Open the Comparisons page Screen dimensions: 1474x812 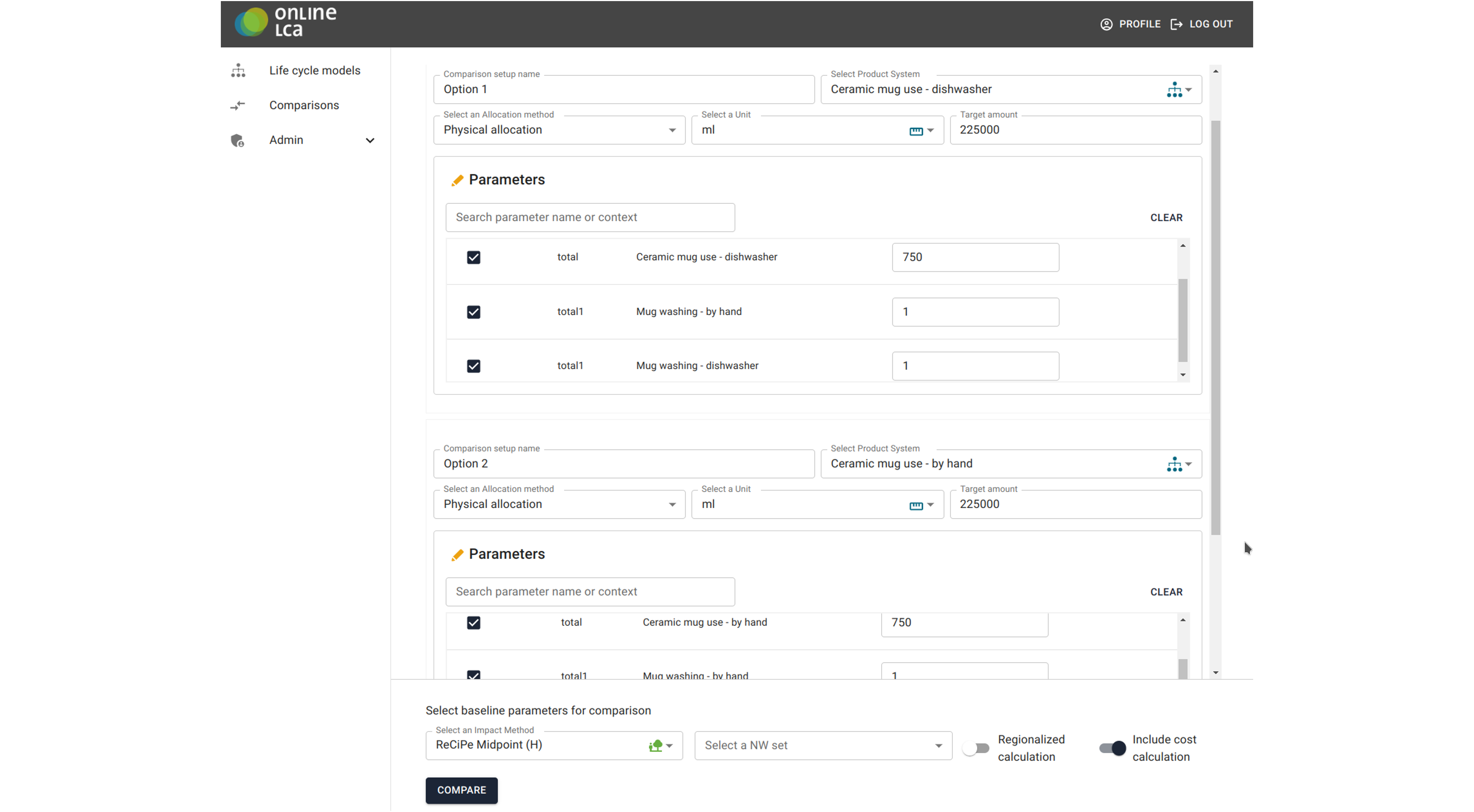[304, 105]
